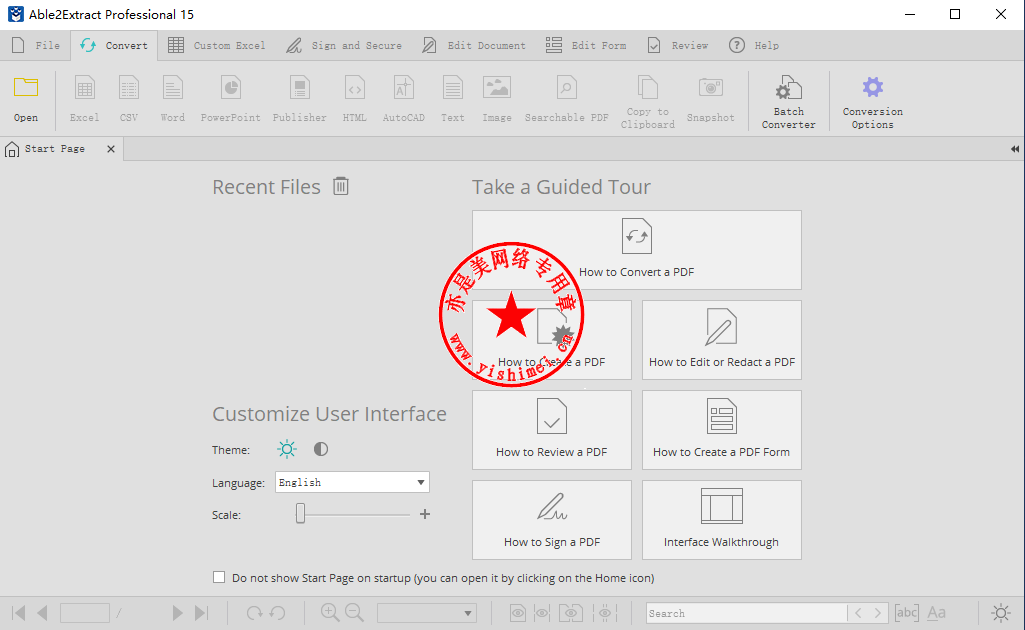This screenshot has height=630, width=1025.
Task: Increase scale with the plus button
Action: (x=425, y=514)
